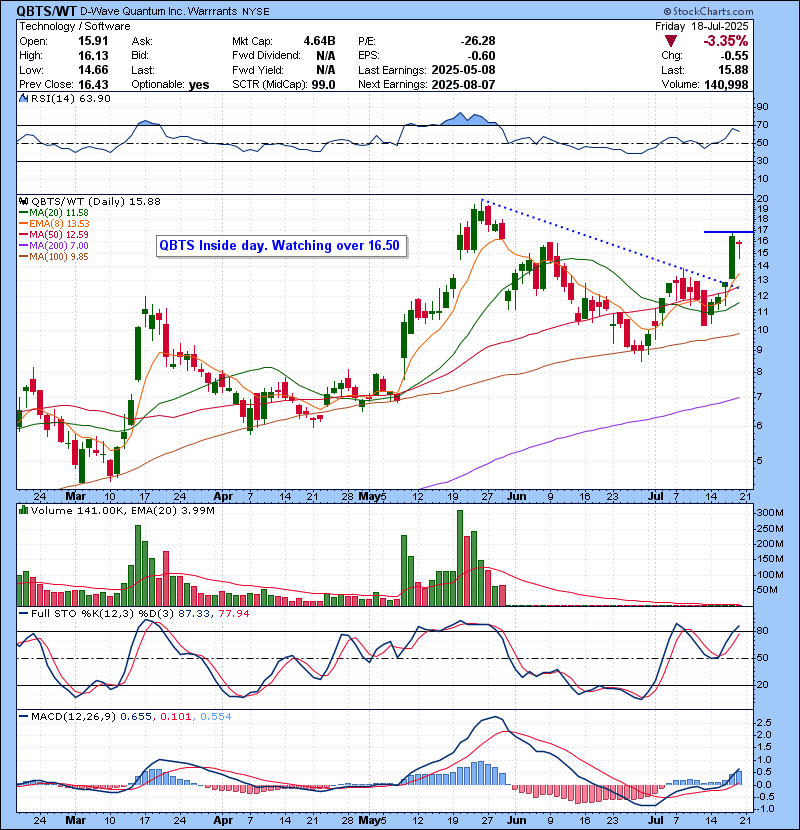Click the blue horizontal resistance line near 17
Screen dimensions: 800x830
pos(728,232)
